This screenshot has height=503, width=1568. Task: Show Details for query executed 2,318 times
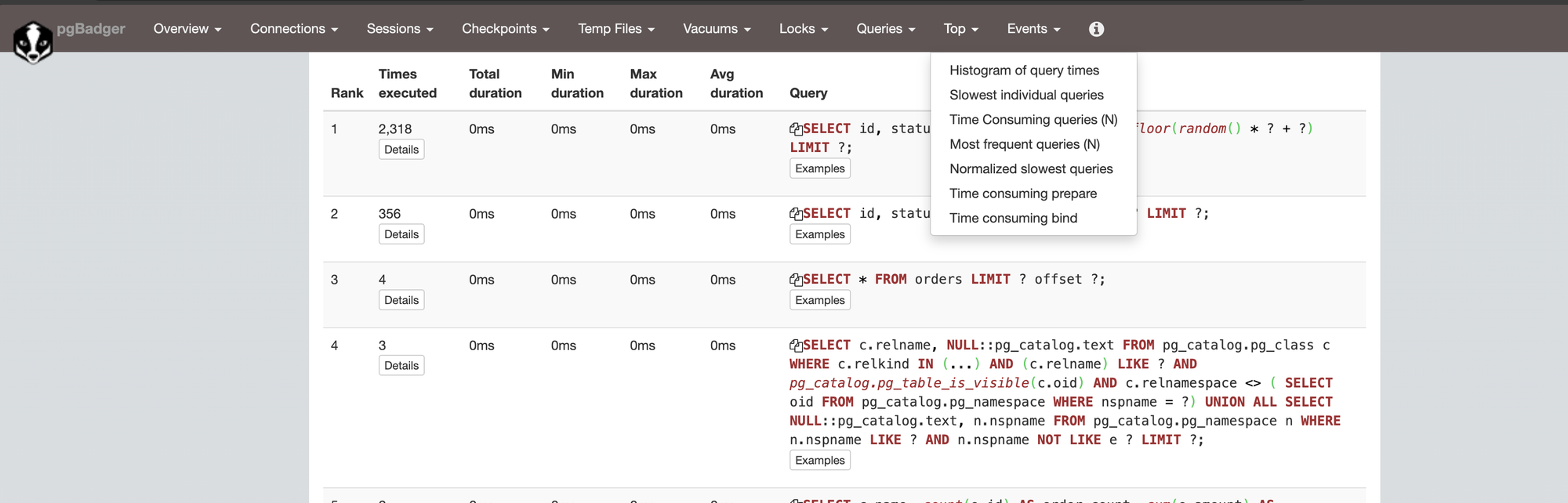401,150
